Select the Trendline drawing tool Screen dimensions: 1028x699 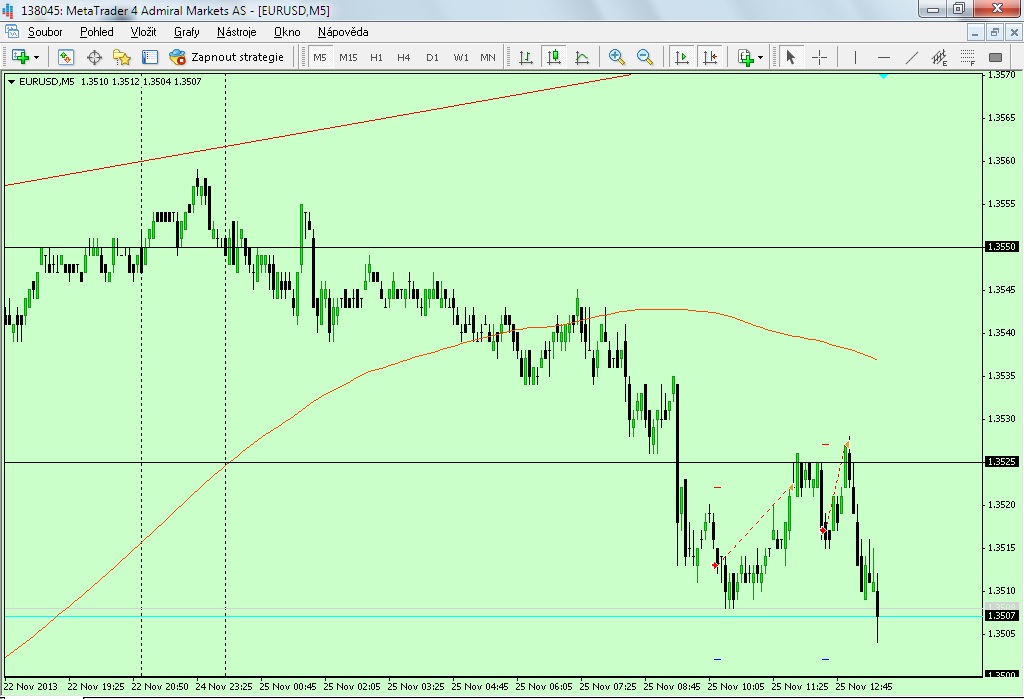coord(911,57)
